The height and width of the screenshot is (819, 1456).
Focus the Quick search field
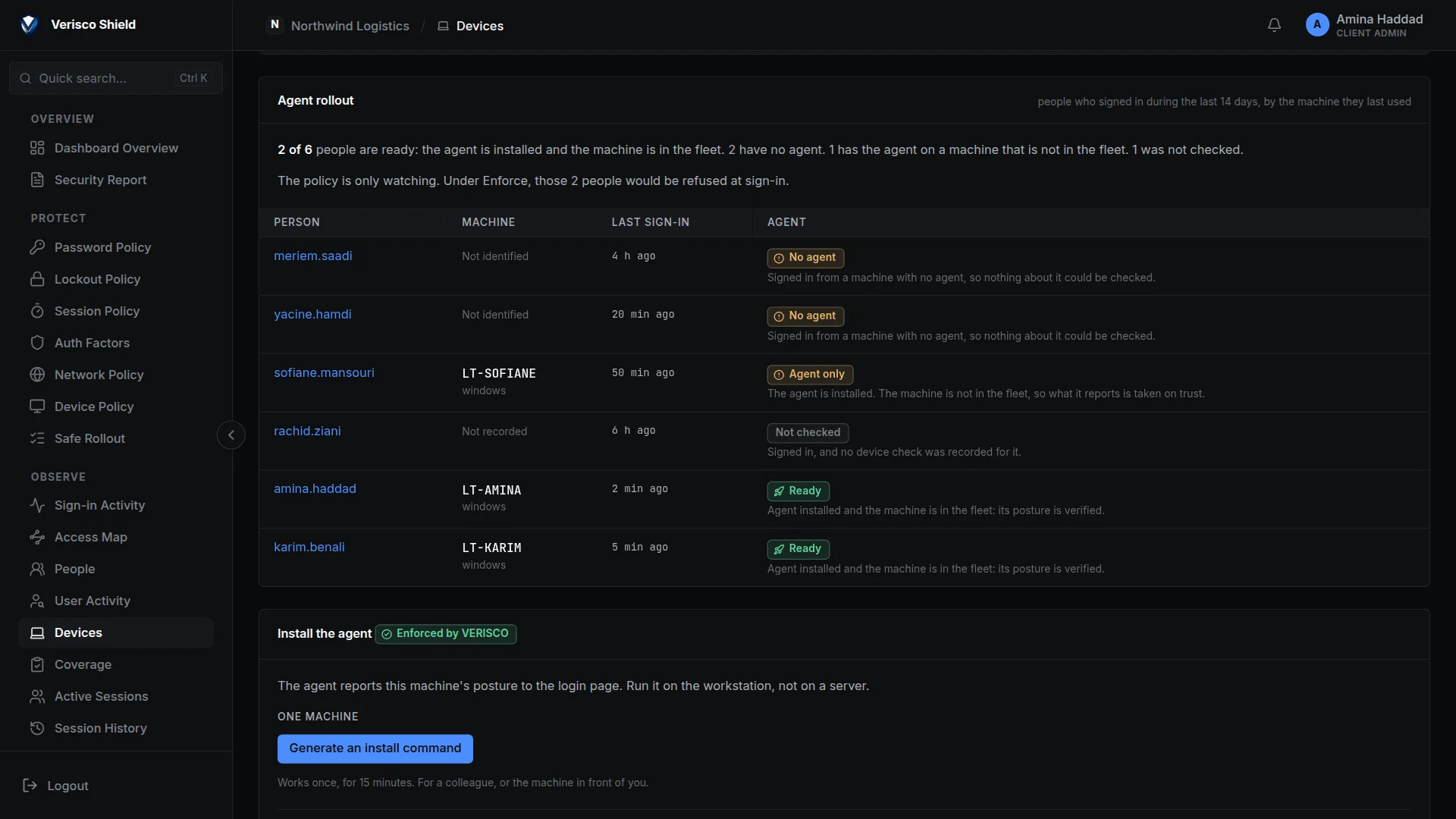pos(116,79)
